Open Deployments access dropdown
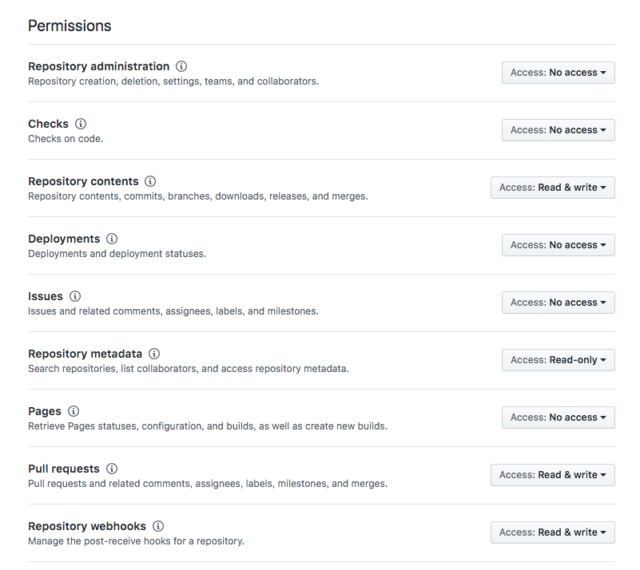The width and height of the screenshot is (640, 570). point(558,245)
